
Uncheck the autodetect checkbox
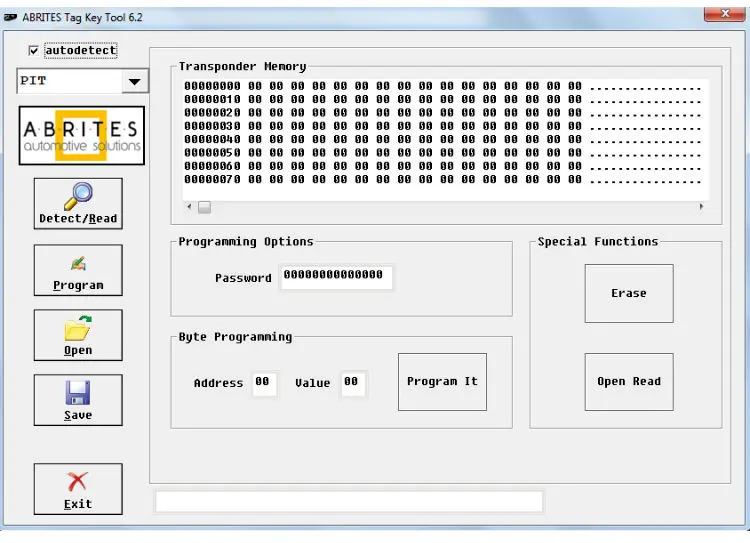(33, 50)
